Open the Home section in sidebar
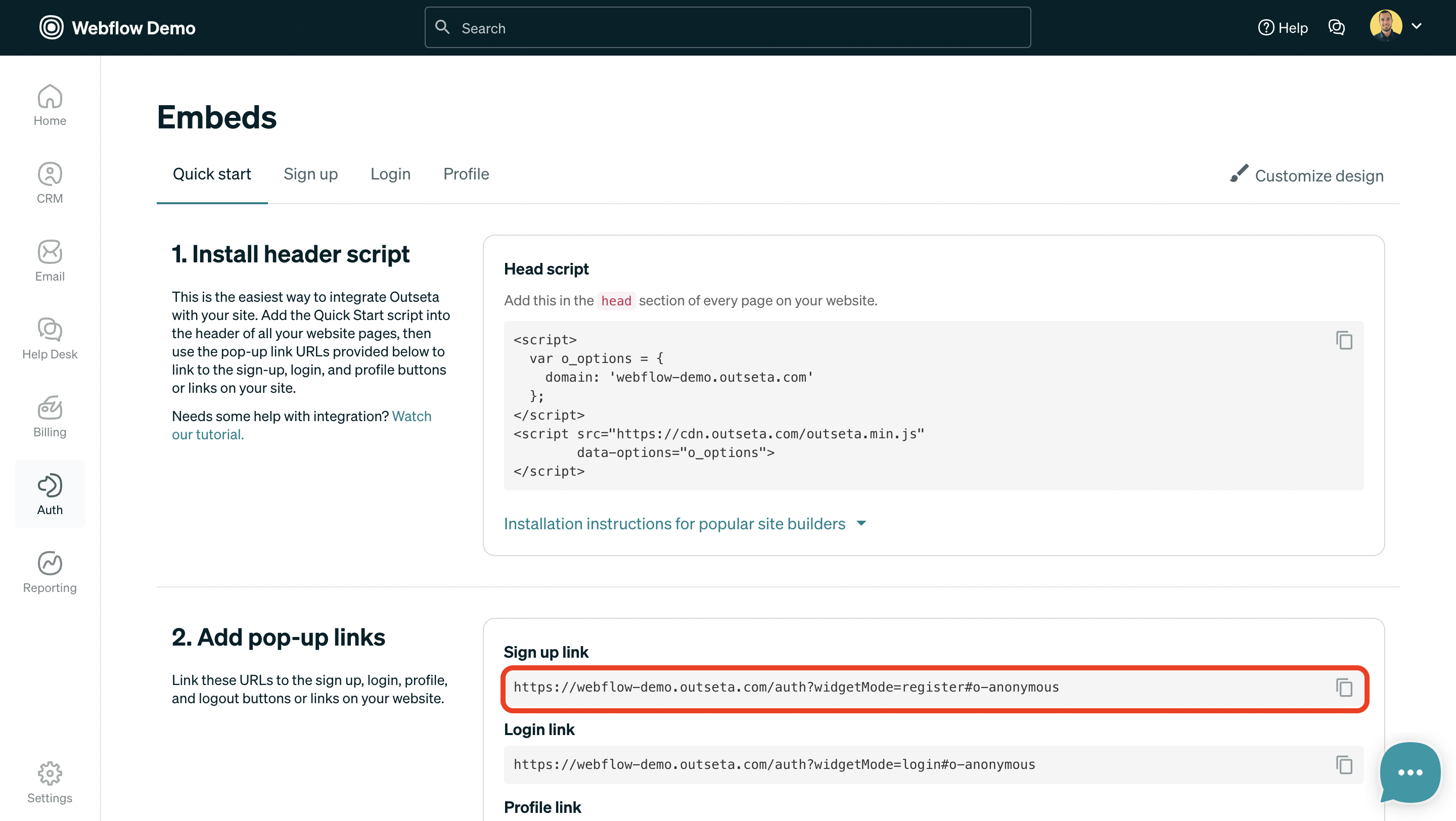The image size is (1456, 821). point(50,105)
